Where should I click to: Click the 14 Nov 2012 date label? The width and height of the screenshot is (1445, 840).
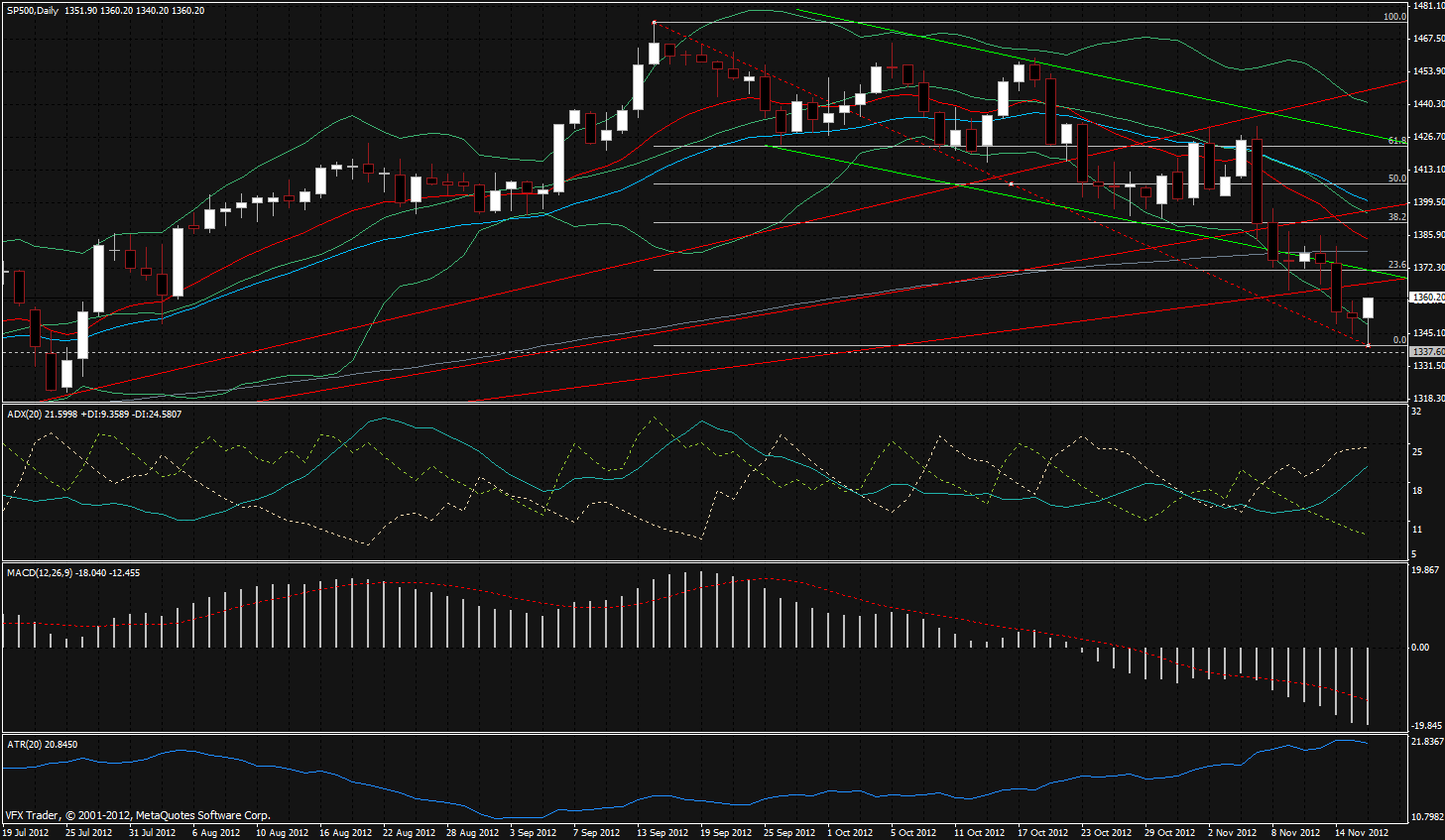click(1361, 833)
